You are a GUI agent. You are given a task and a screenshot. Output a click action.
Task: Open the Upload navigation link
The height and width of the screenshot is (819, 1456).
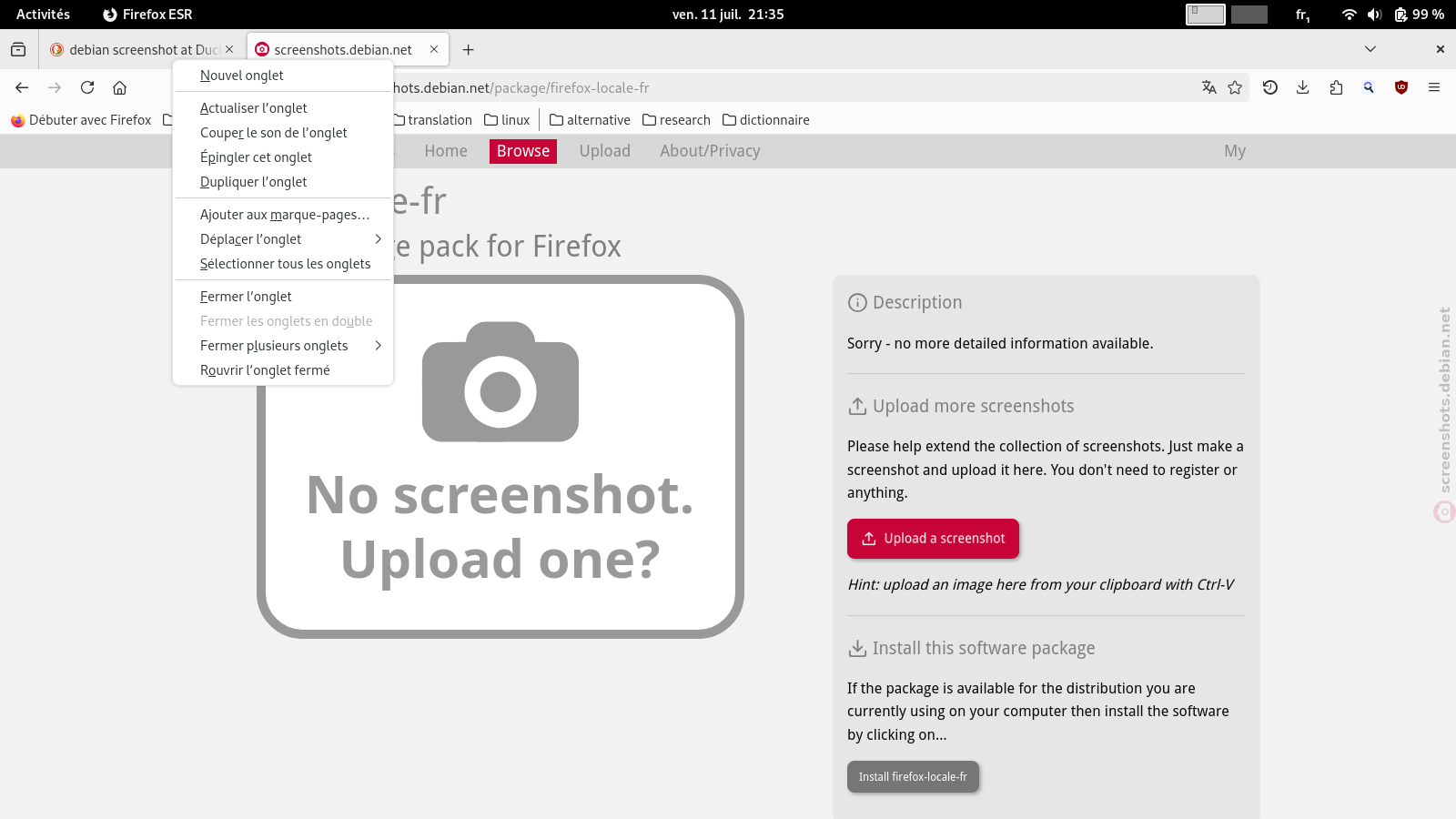605,151
